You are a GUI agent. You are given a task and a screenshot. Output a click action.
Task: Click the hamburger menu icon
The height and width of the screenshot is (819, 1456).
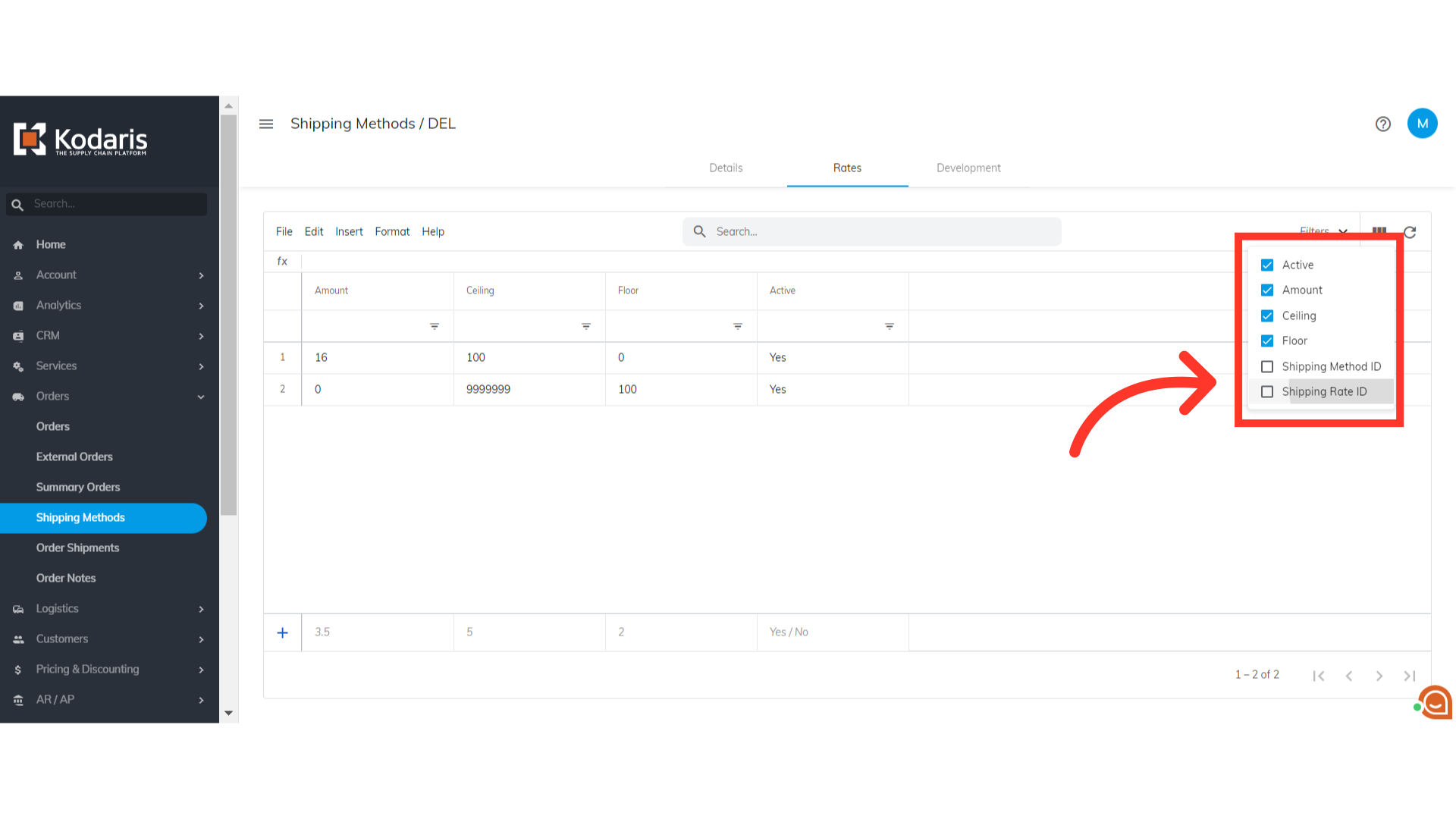coord(266,124)
